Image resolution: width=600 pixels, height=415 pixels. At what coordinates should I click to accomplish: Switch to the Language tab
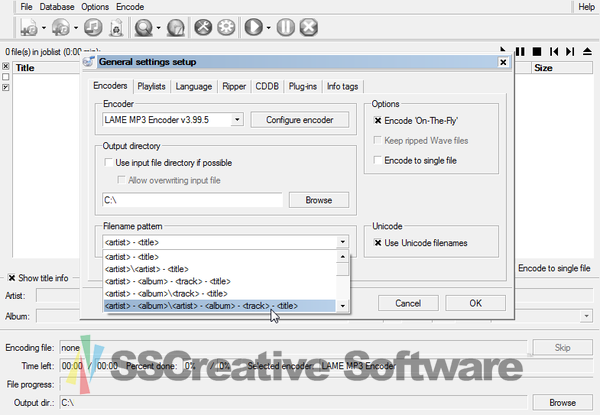[194, 86]
